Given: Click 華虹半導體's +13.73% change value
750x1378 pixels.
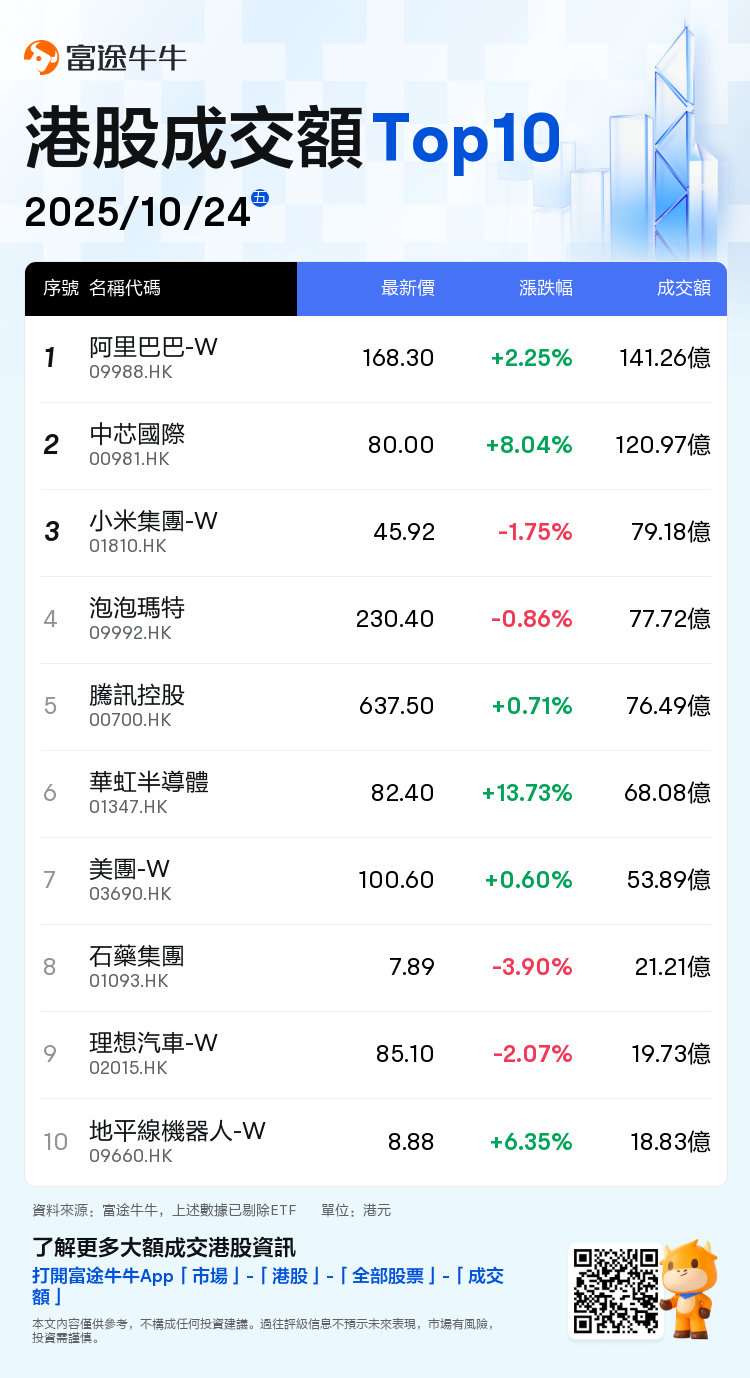Looking at the screenshot, I should 527,793.
